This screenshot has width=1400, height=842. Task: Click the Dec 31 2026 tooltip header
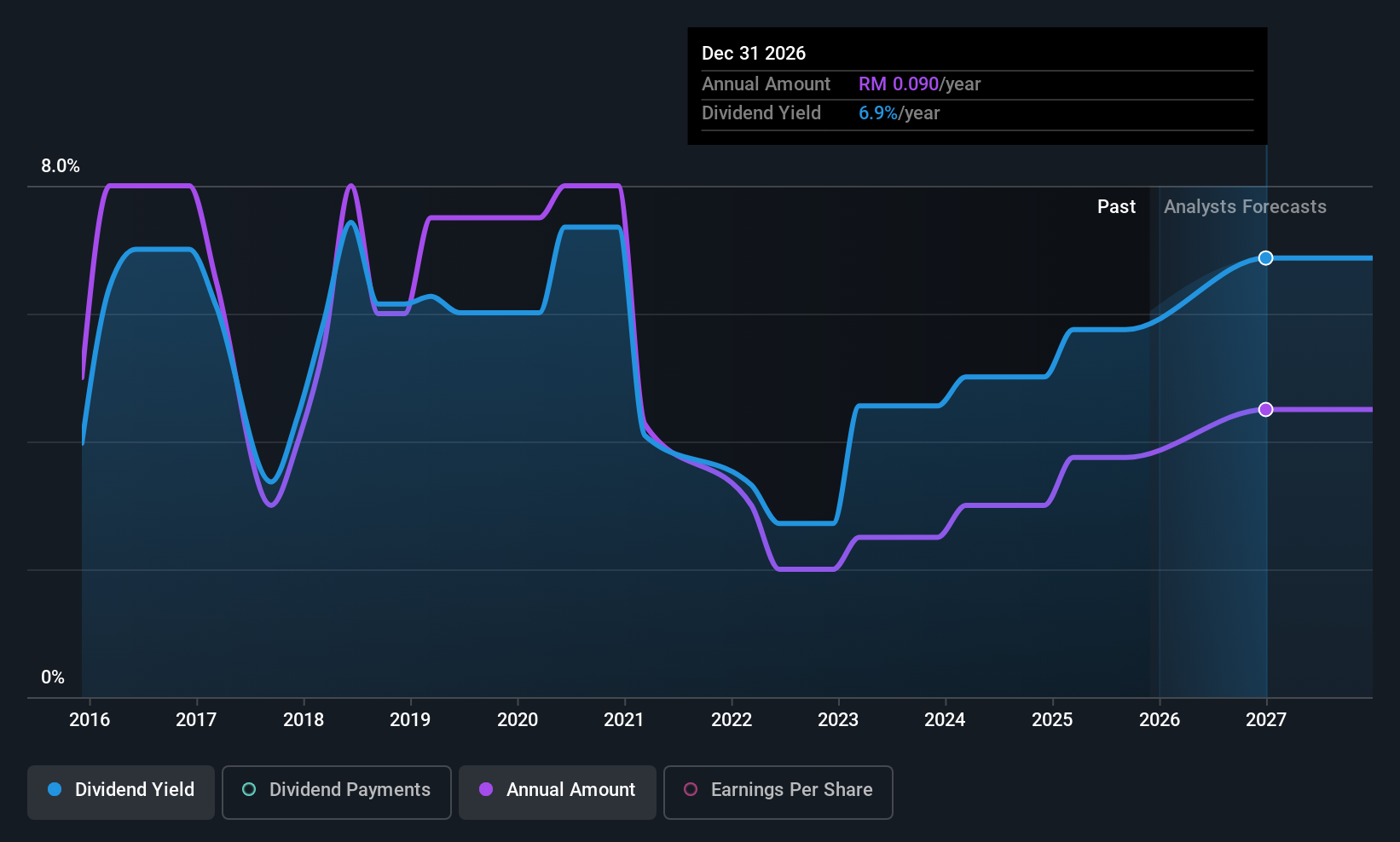[x=754, y=54]
